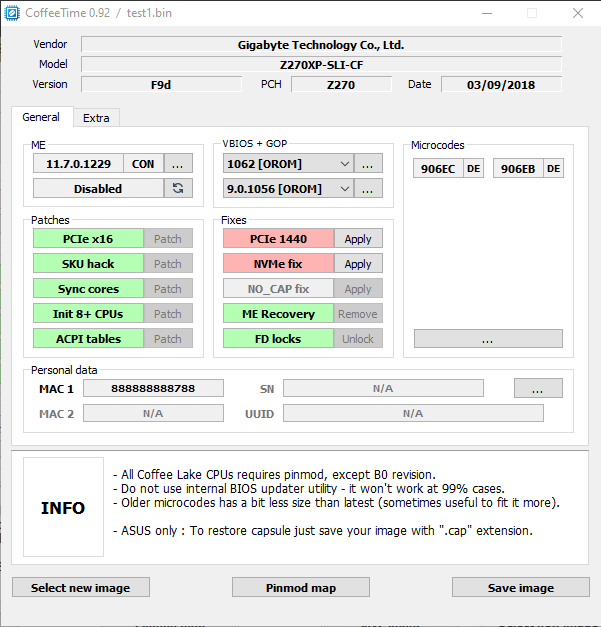Click DE label beside 906EC
Screen dimensions: 601x627
pos(473,168)
